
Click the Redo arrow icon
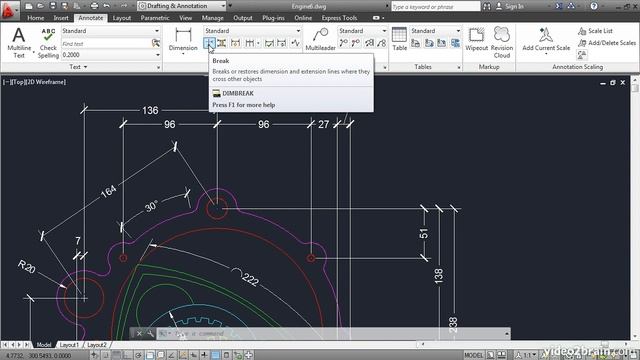[124, 6]
